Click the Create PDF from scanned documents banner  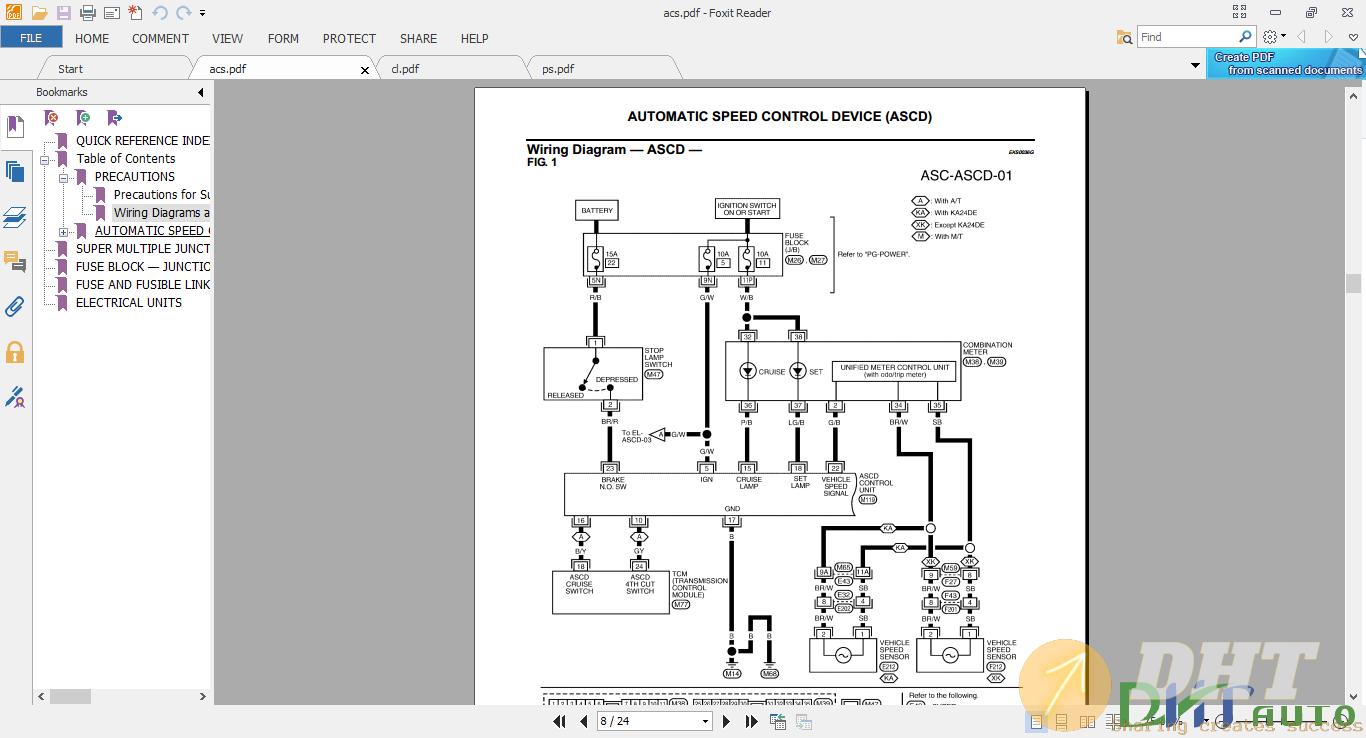tap(1286, 64)
